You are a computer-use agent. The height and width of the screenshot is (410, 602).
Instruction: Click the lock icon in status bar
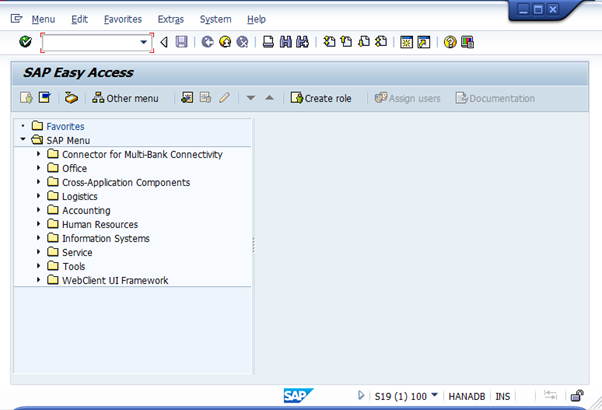577,396
